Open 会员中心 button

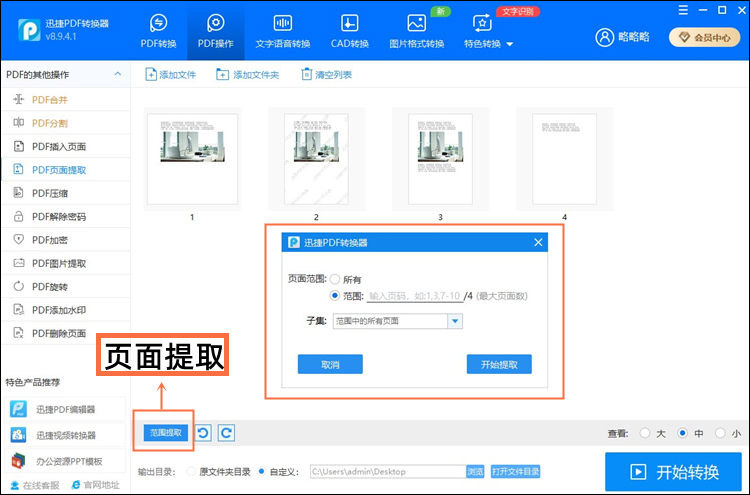(705, 37)
